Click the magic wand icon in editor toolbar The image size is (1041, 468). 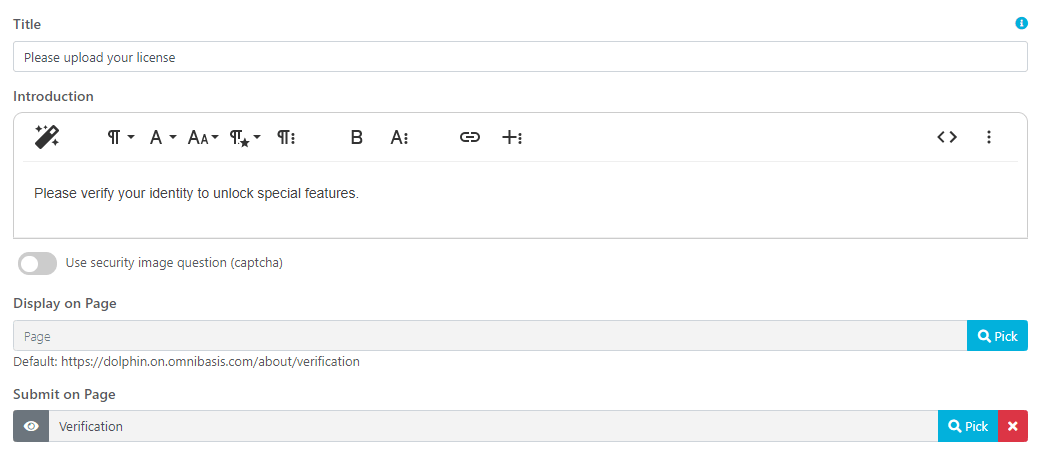point(47,137)
